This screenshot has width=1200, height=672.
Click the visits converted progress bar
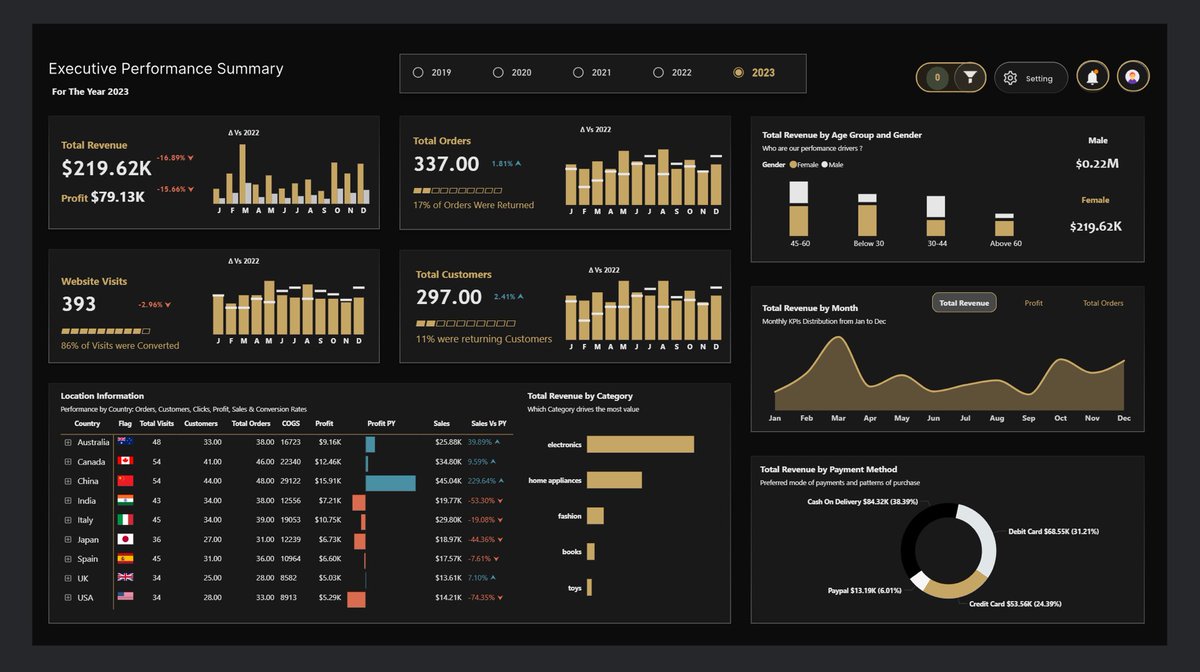[106, 331]
